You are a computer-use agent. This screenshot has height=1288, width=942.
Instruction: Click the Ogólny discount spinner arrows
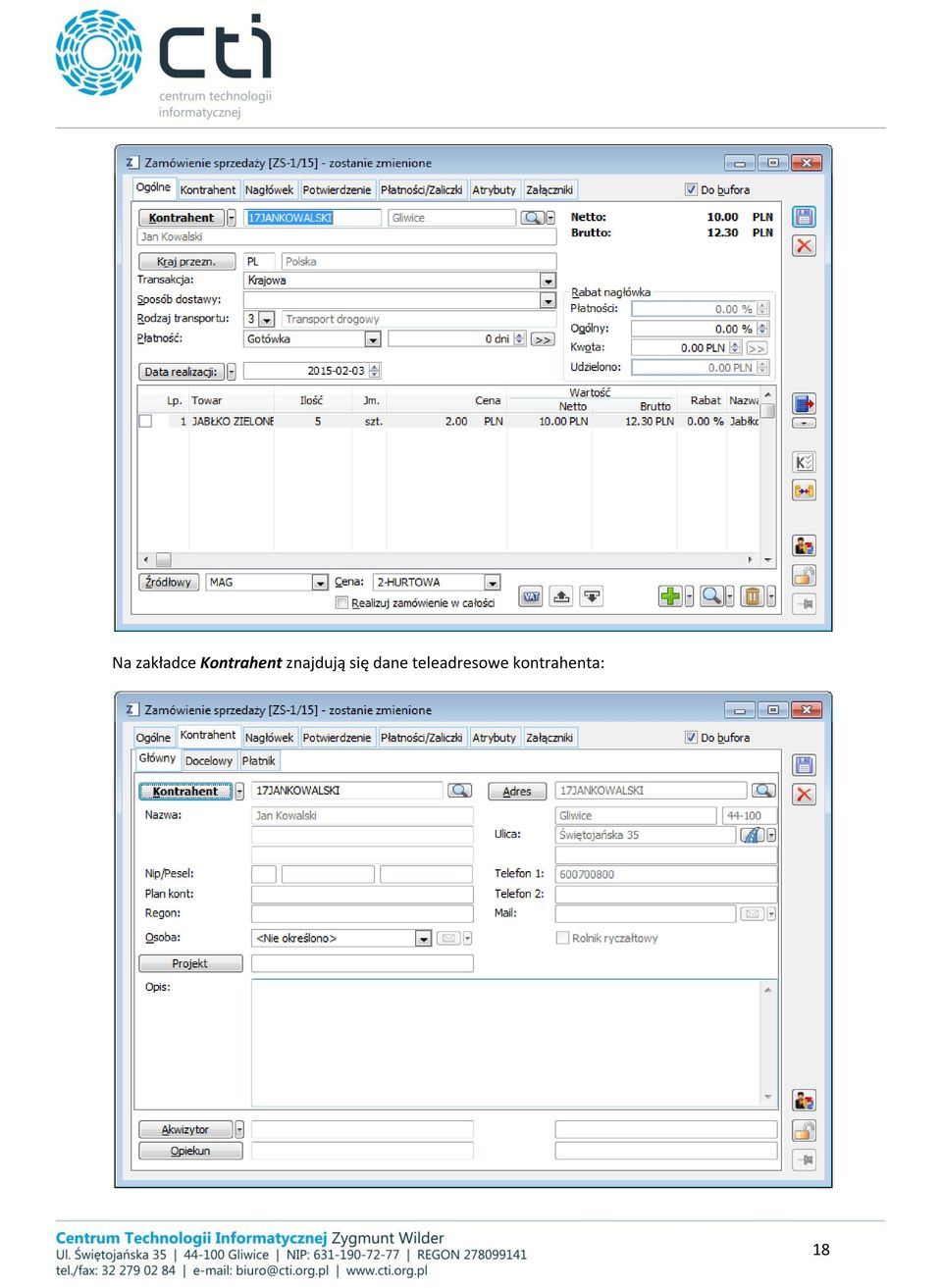[761, 329]
